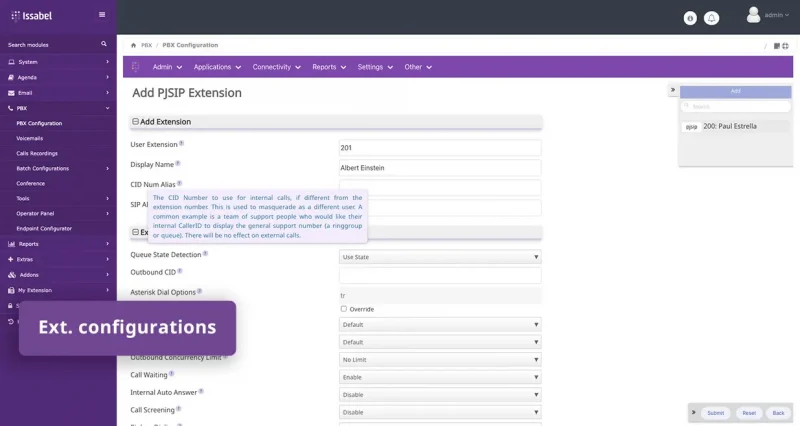Viewport: 800px width, 426px height.
Task: Open the info icon in top bar
Action: tap(690, 18)
